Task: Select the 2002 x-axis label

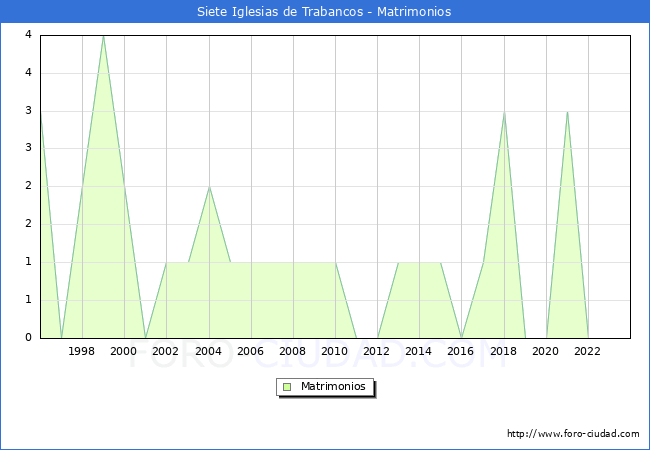Action: click(x=166, y=351)
